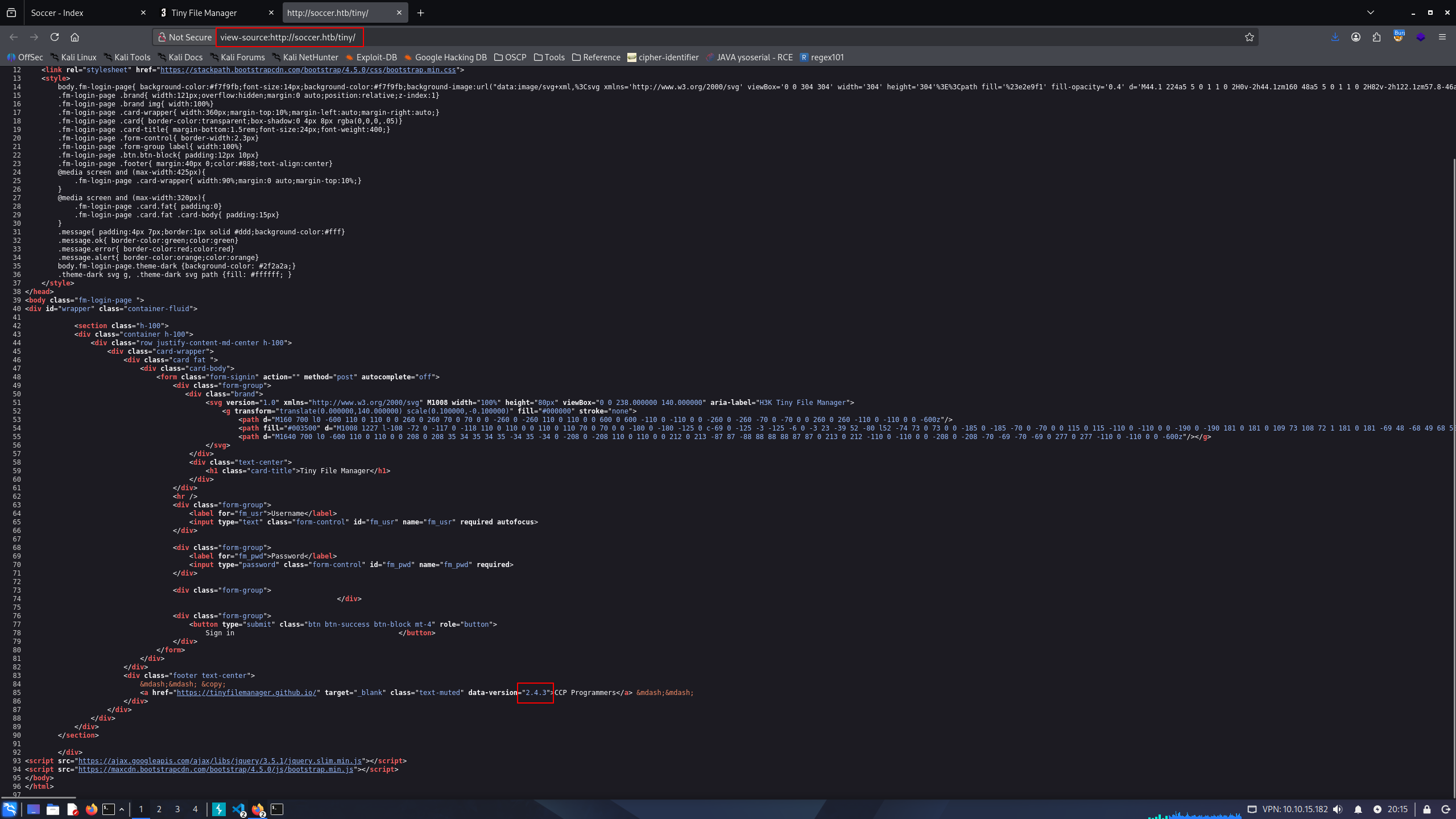
Task: Open the Exploit-DB bookmark
Action: (x=371, y=57)
